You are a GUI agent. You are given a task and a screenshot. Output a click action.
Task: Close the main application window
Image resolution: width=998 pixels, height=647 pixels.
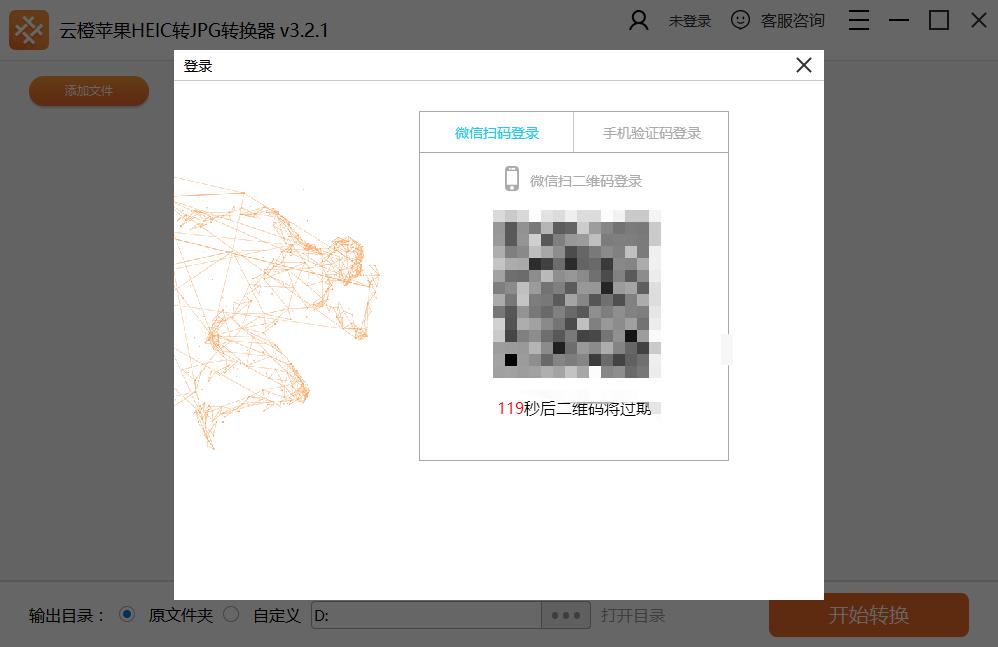point(979,20)
